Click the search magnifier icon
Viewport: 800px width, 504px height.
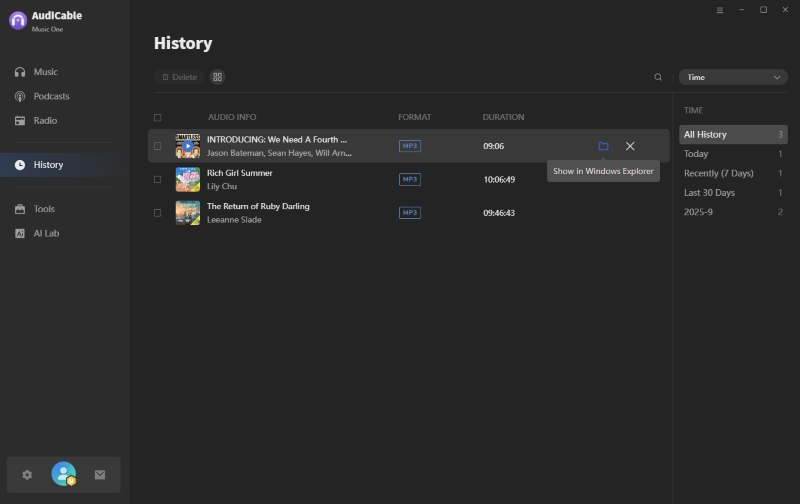658,77
